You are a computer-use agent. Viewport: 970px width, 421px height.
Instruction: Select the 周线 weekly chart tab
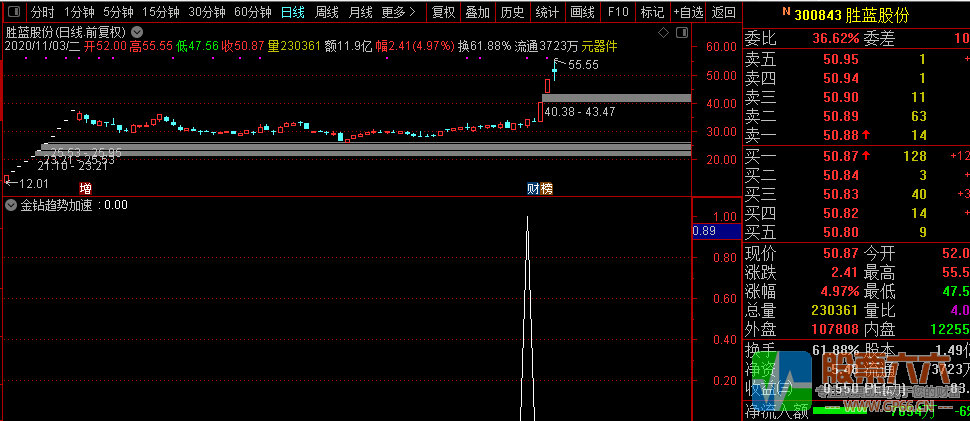pyautogui.click(x=326, y=12)
